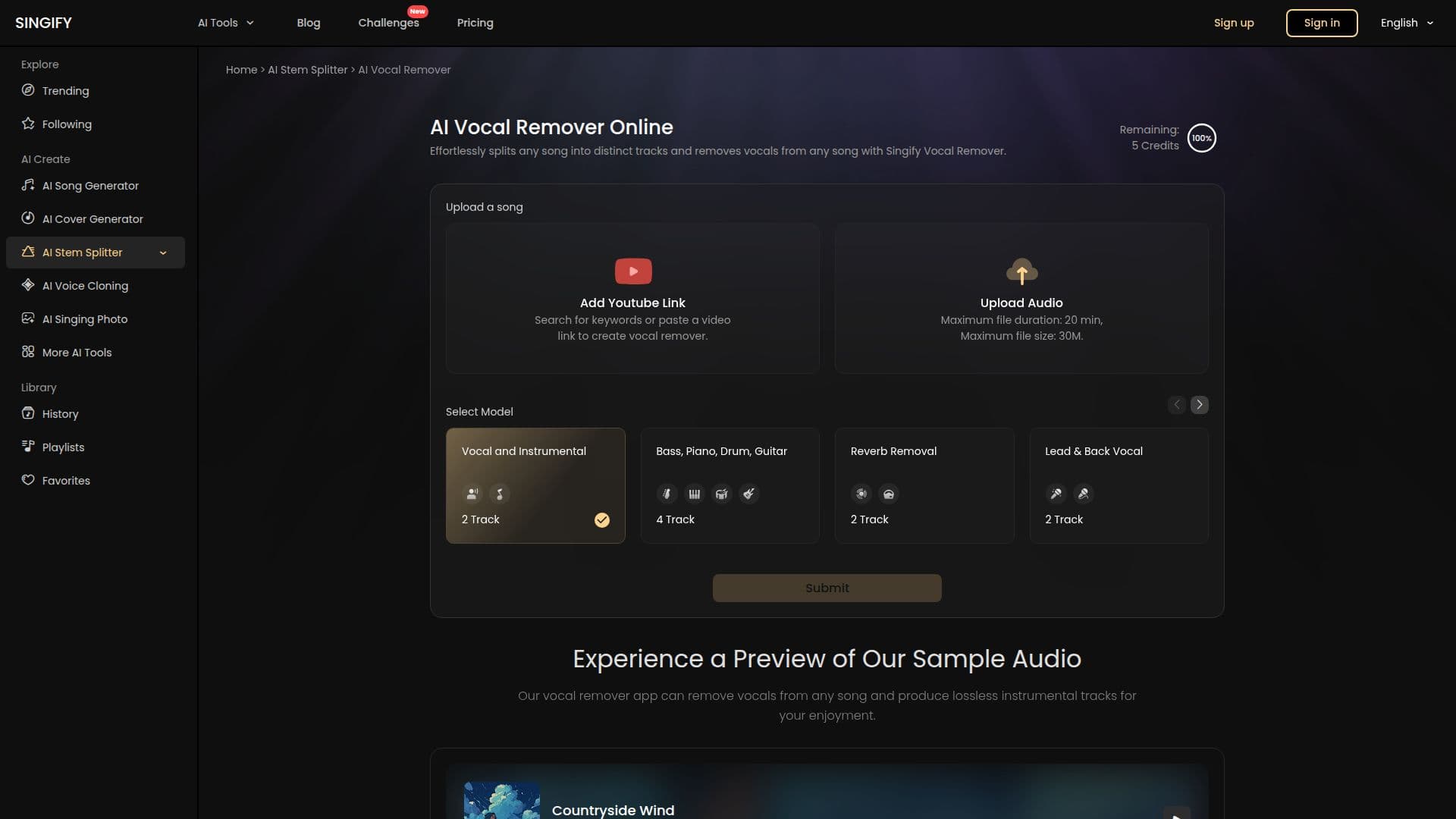Go to Trending in the sidebar
The width and height of the screenshot is (1456, 819).
tap(96, 90)
